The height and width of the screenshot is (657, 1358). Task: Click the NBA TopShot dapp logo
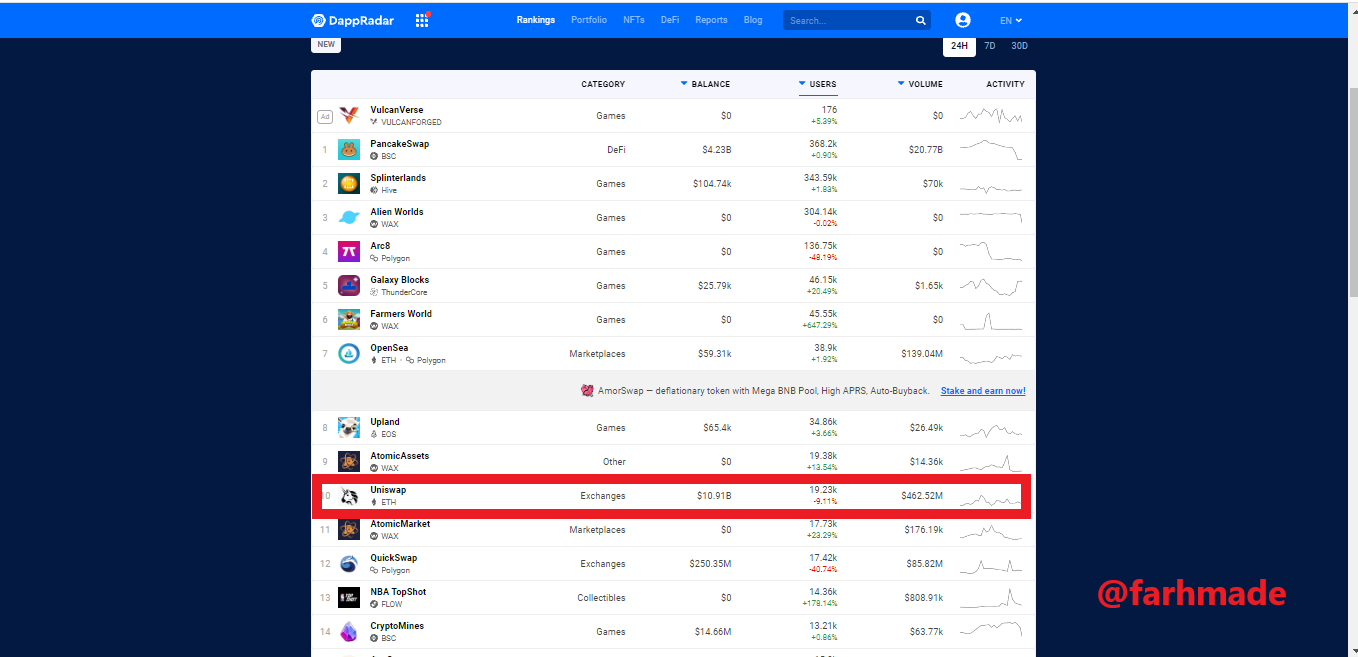pos(349,598)
